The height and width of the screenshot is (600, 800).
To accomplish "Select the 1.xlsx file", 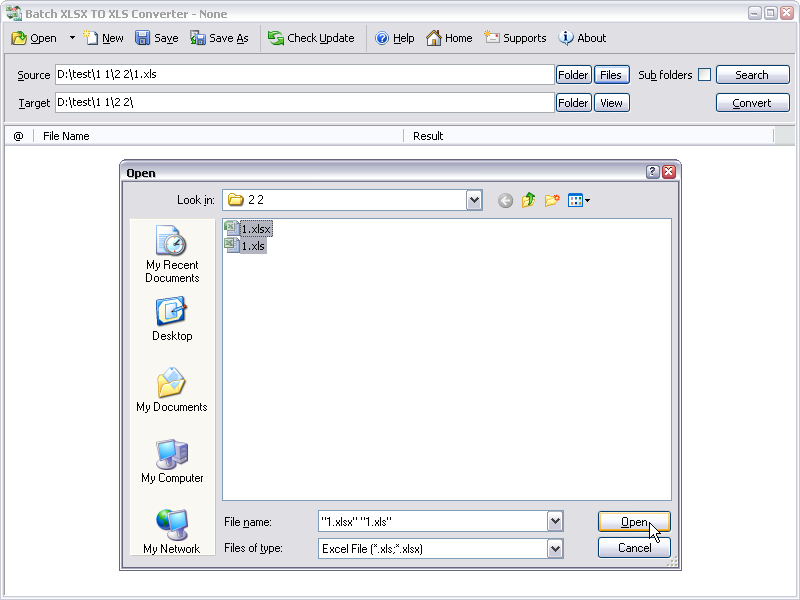I will click(249, 229).
